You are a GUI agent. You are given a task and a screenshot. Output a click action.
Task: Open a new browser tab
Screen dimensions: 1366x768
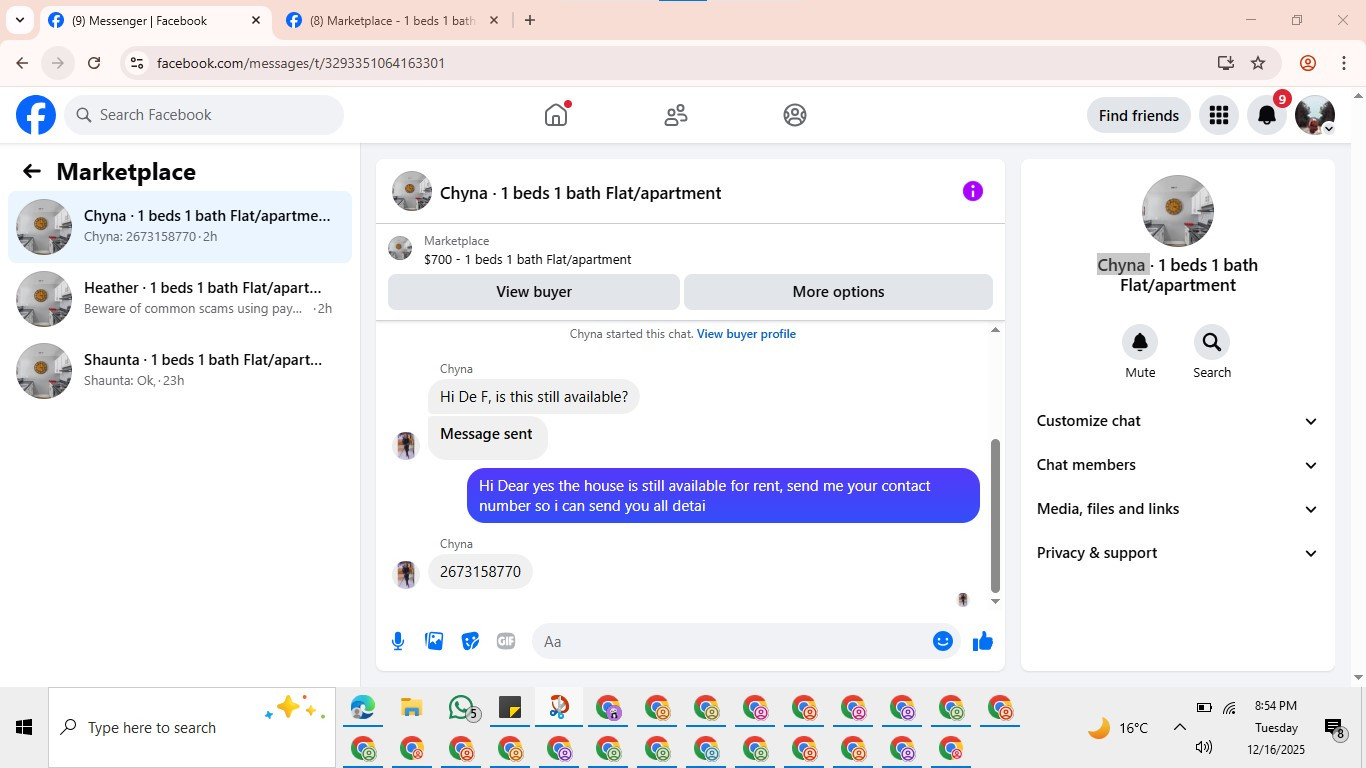pos(530,20)
